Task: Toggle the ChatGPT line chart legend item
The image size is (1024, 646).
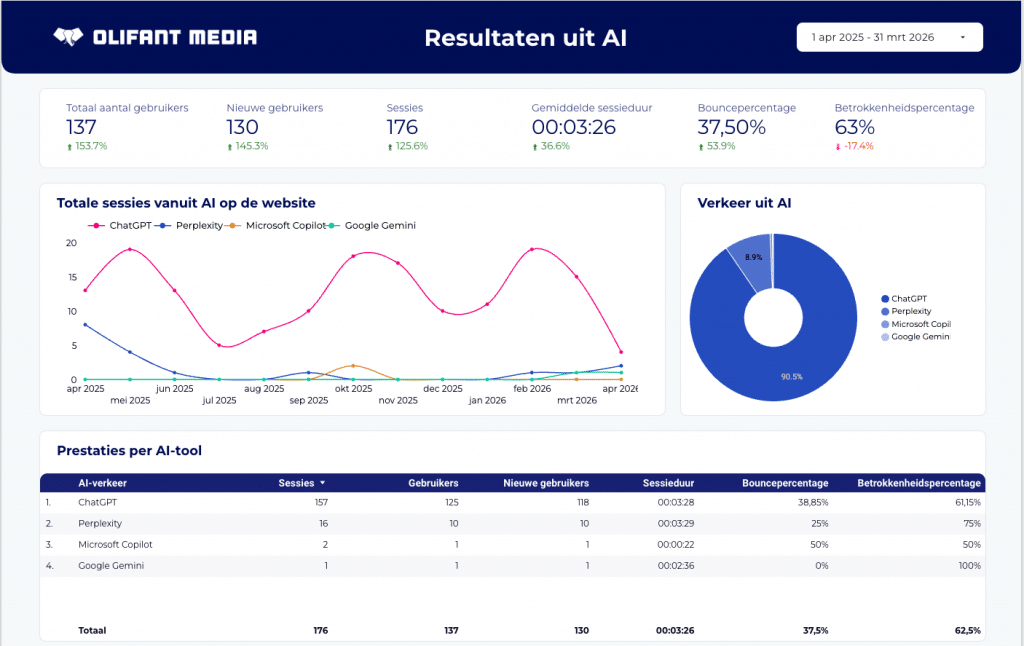Action: (x=123, y=226)
